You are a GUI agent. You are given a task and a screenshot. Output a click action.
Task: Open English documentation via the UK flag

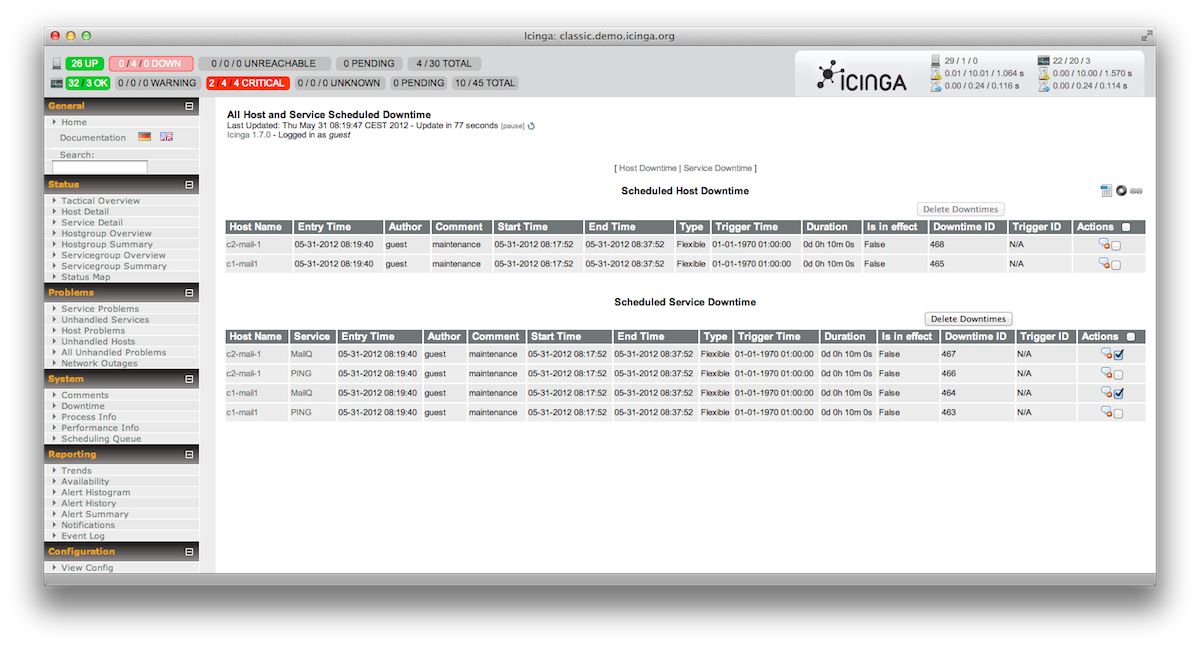pos(166,137)
